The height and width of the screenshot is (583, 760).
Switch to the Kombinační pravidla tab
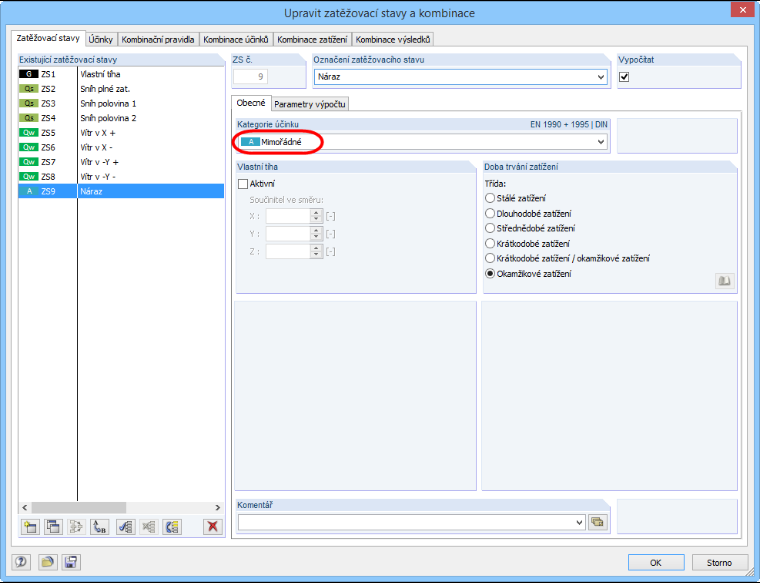point(158,39)
